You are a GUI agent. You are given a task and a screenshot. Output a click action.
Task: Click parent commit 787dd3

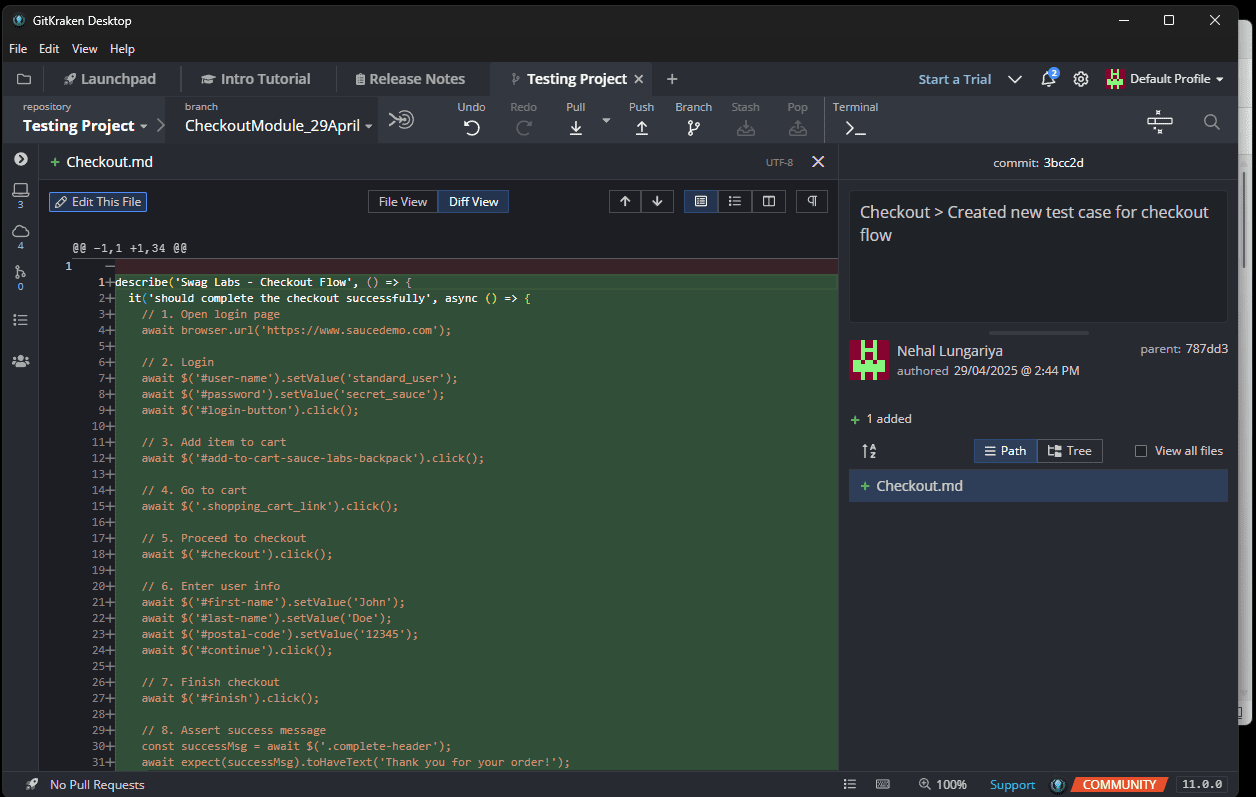1205,349
